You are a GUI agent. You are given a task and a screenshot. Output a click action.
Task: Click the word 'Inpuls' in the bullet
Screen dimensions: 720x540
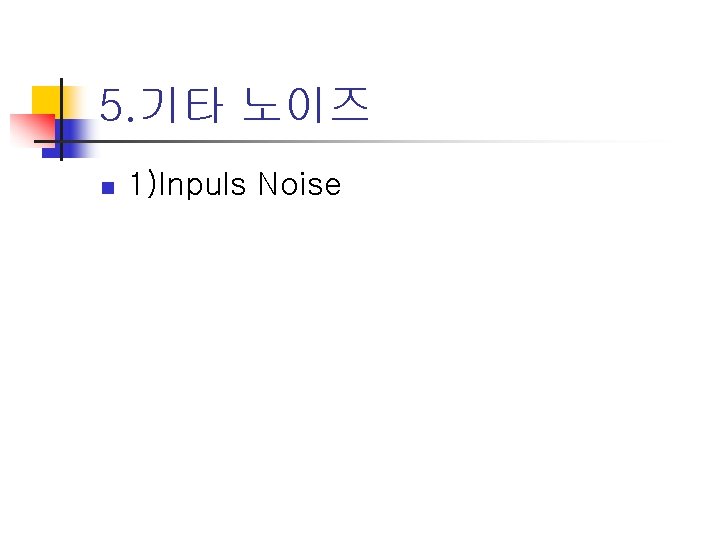click(x=204, y=185)
